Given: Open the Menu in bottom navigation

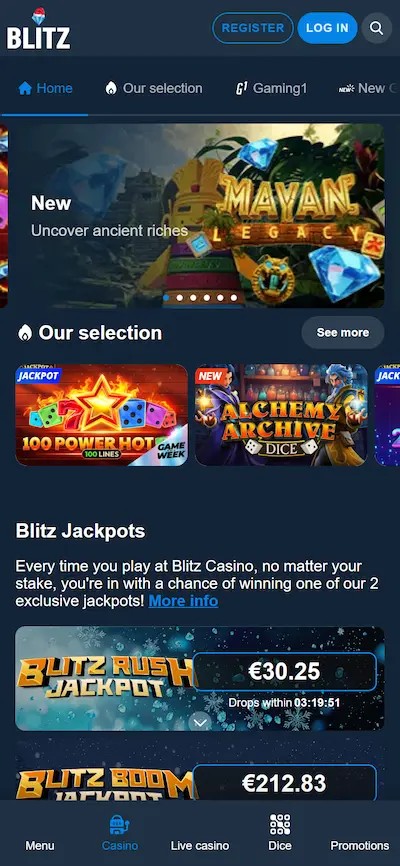Looking at the screenshot, I should tap(40, 845).
